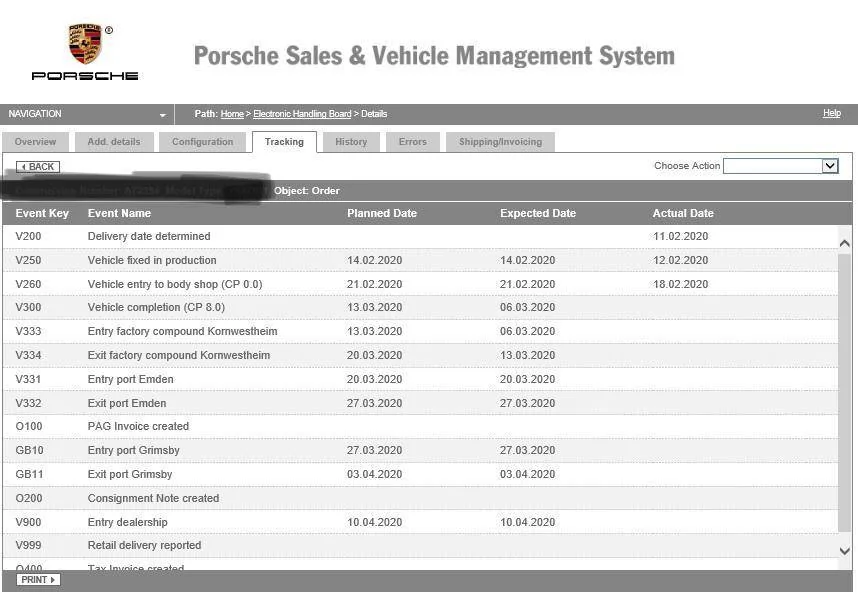Select the V200 event key cell
This screenshot has width=858, height=596.
pyautogui.click(x=28, y=236)
